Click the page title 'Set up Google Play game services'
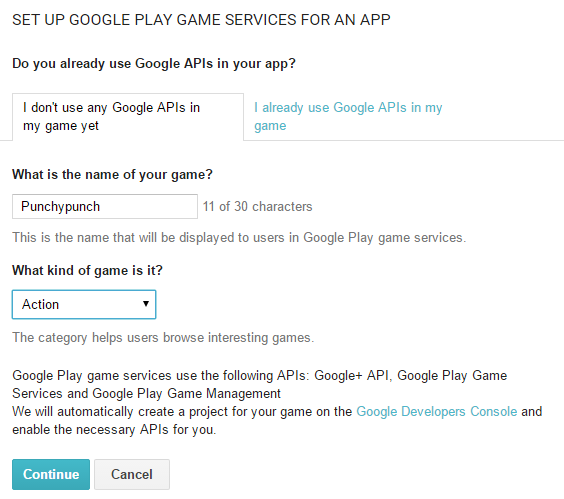 point(201,20)
